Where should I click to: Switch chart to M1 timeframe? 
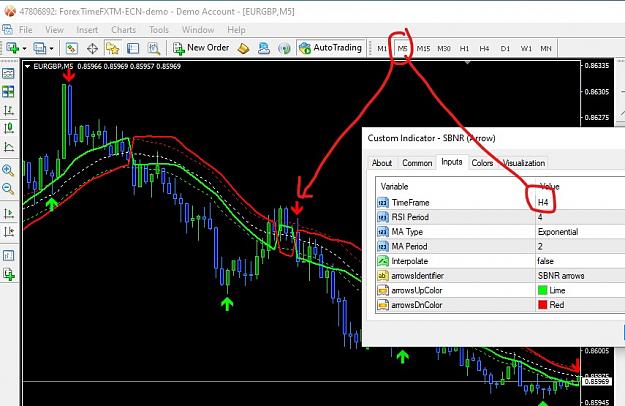[382, 49]
